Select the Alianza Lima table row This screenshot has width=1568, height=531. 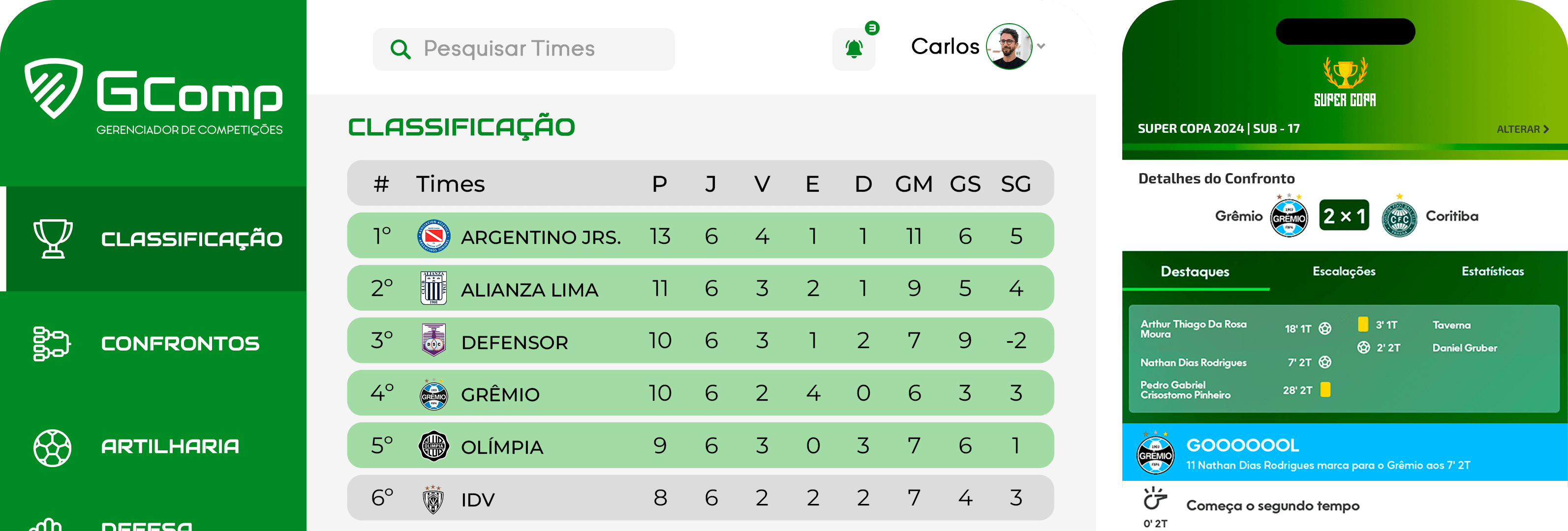(x=700, y=288)
